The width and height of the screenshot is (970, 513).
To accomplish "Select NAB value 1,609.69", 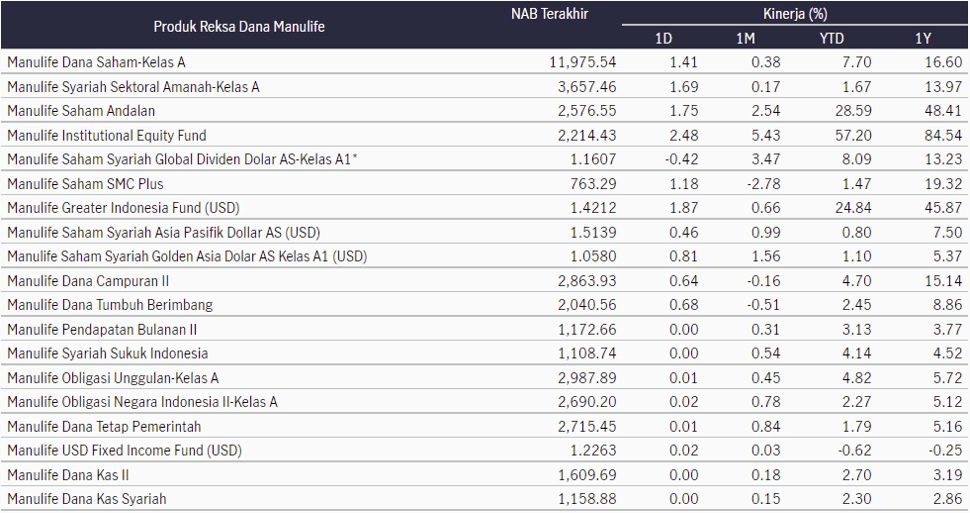I will 587,475.
